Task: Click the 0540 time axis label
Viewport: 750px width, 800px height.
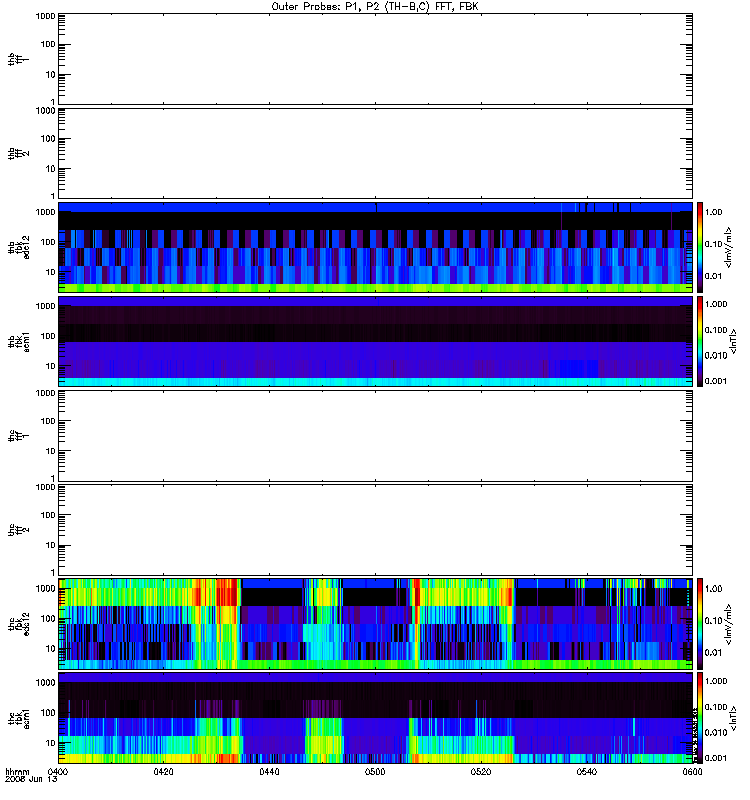Action: pos(587,771)
